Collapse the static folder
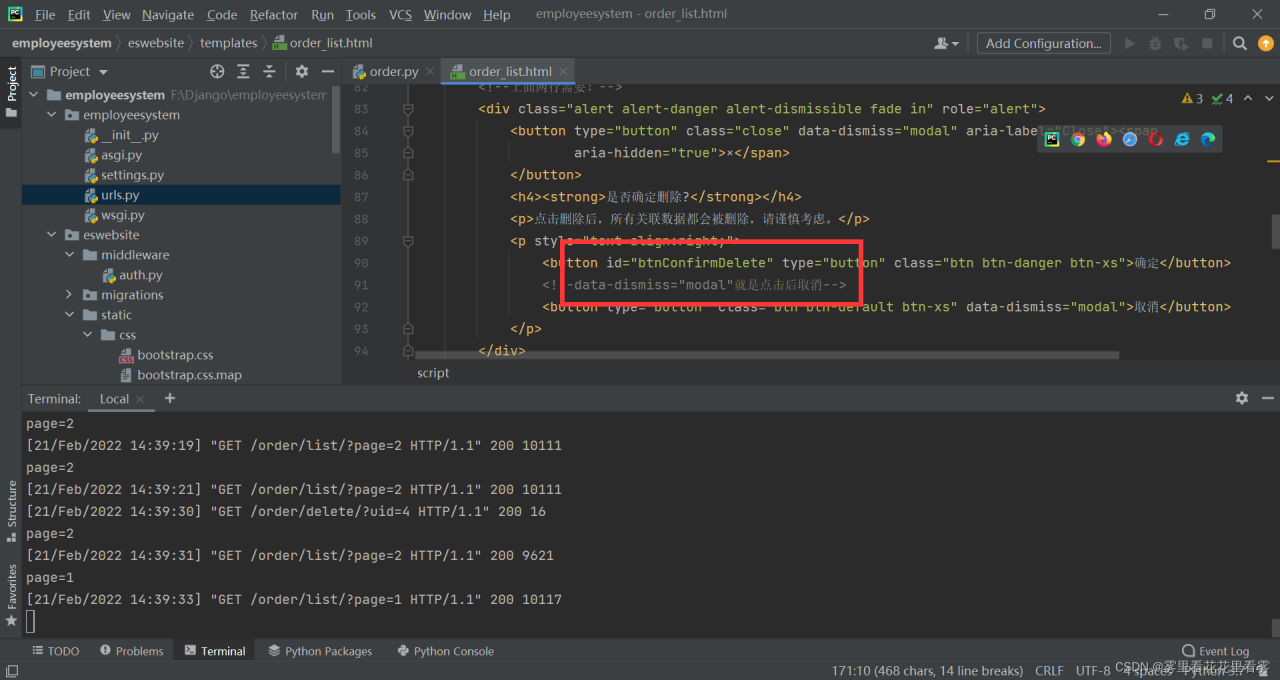1280x680 pixels. (x=69, y=315)
